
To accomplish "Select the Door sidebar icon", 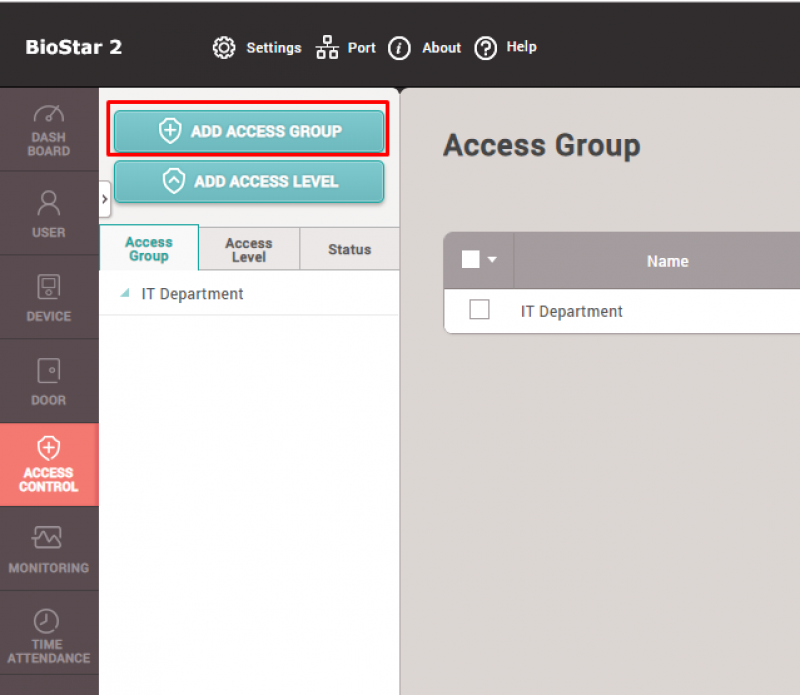I will click(x=48, y=371).
